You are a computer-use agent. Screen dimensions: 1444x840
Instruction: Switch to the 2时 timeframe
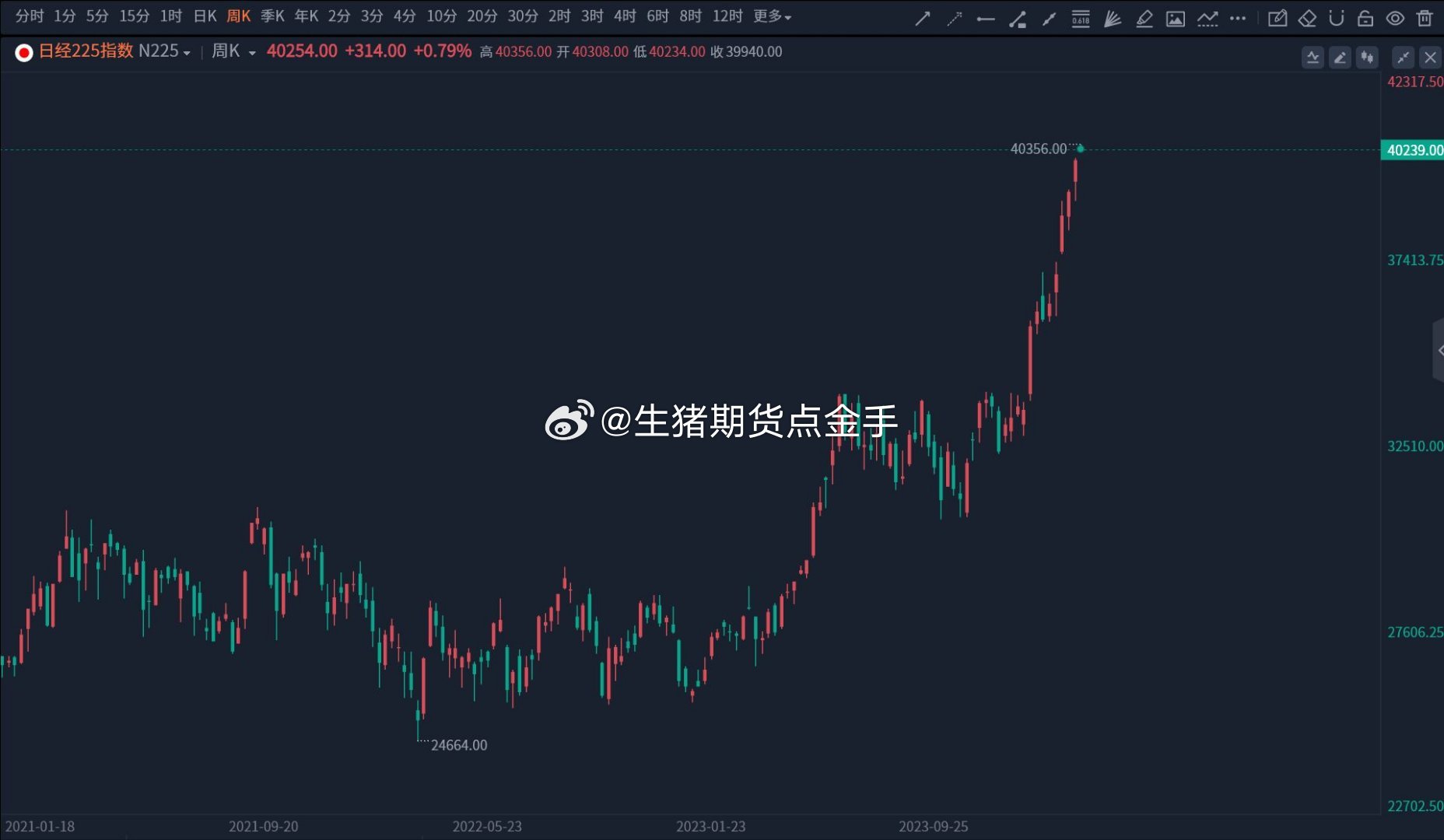coord(559,16)
